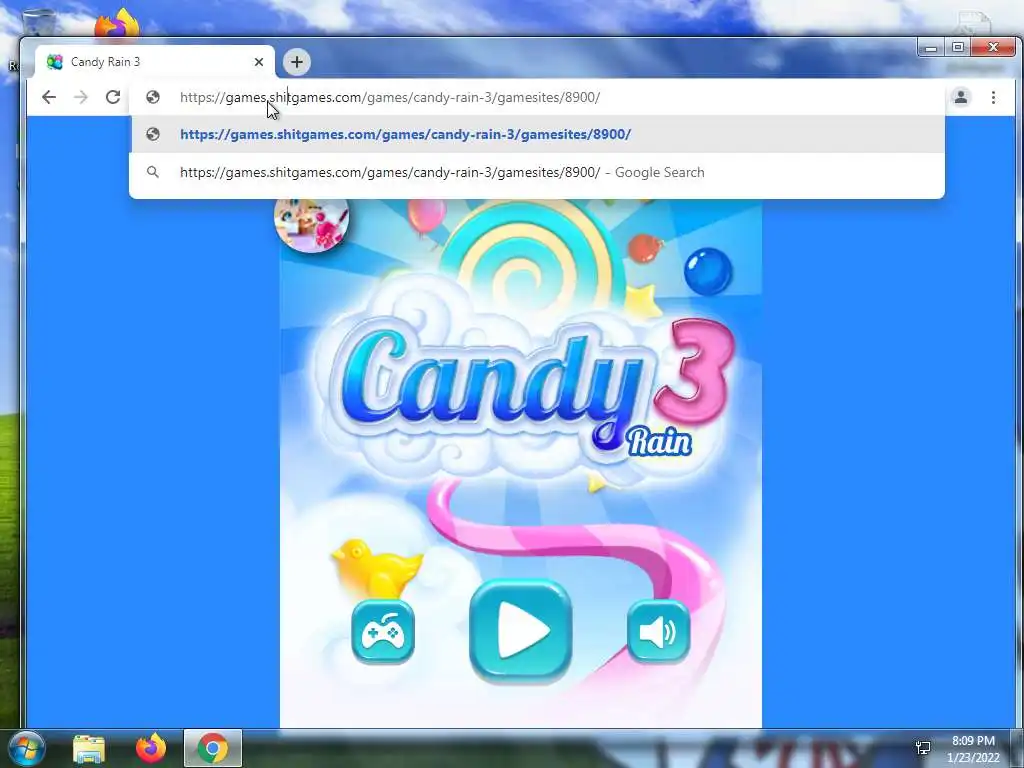Click the globe icon in the first suggestion

click(x=153, y=135)
